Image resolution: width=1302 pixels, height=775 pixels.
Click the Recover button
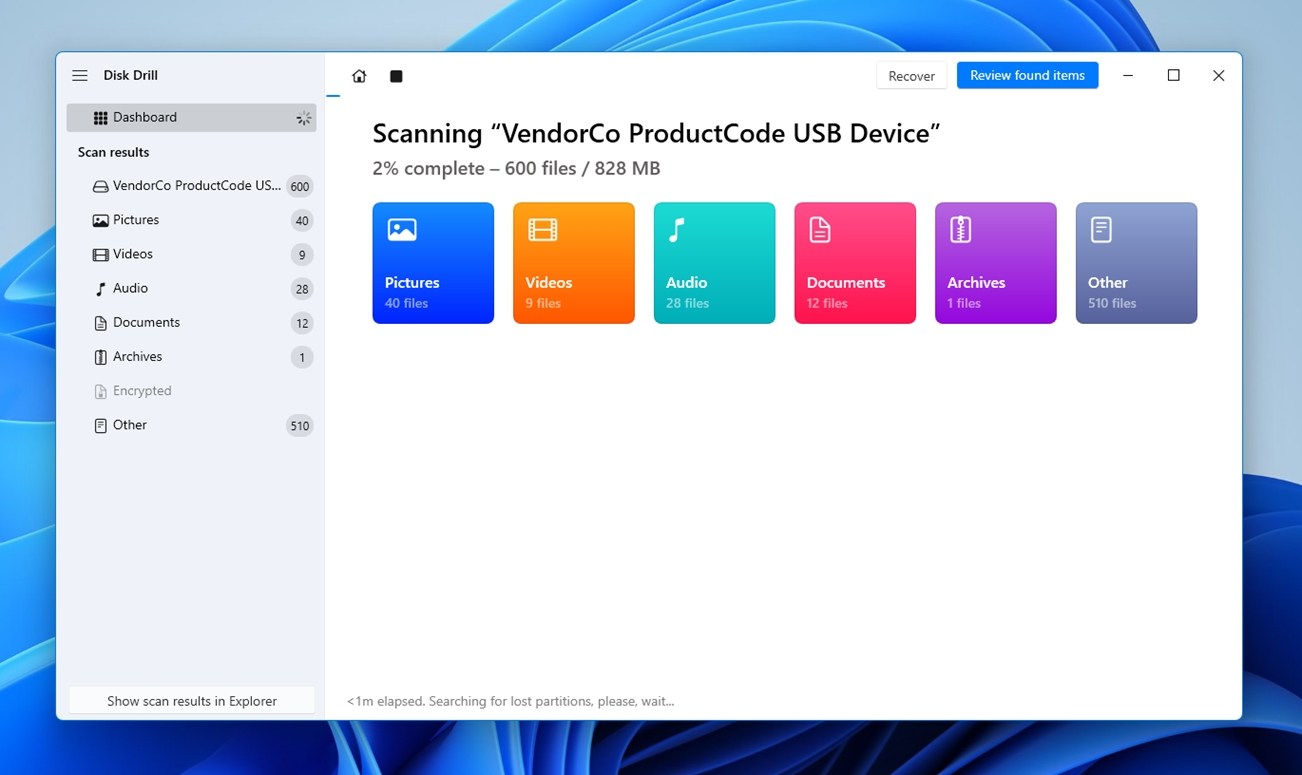(x=912, y=76)
